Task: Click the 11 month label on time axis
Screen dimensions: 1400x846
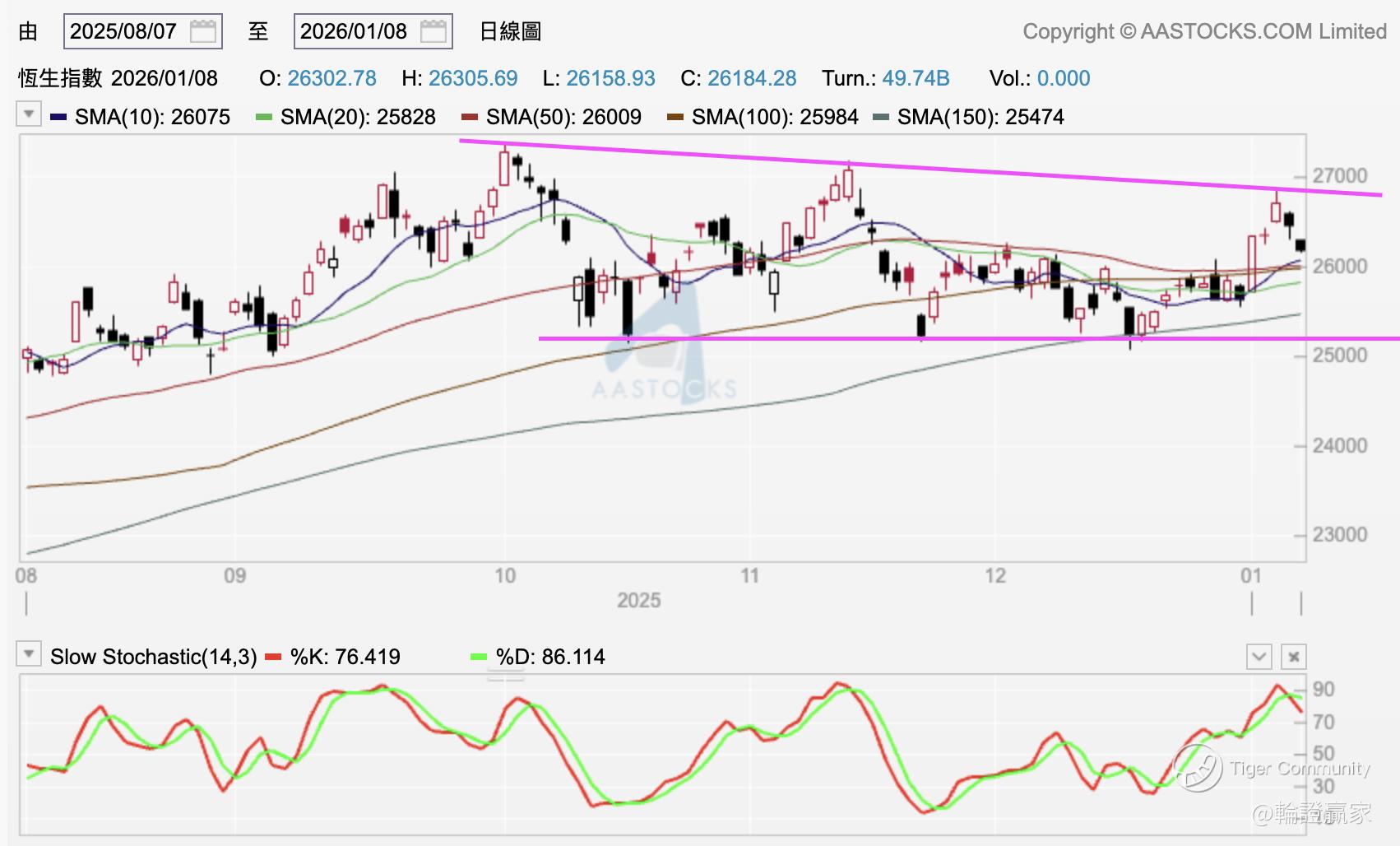Action: [x=749, y=575]
